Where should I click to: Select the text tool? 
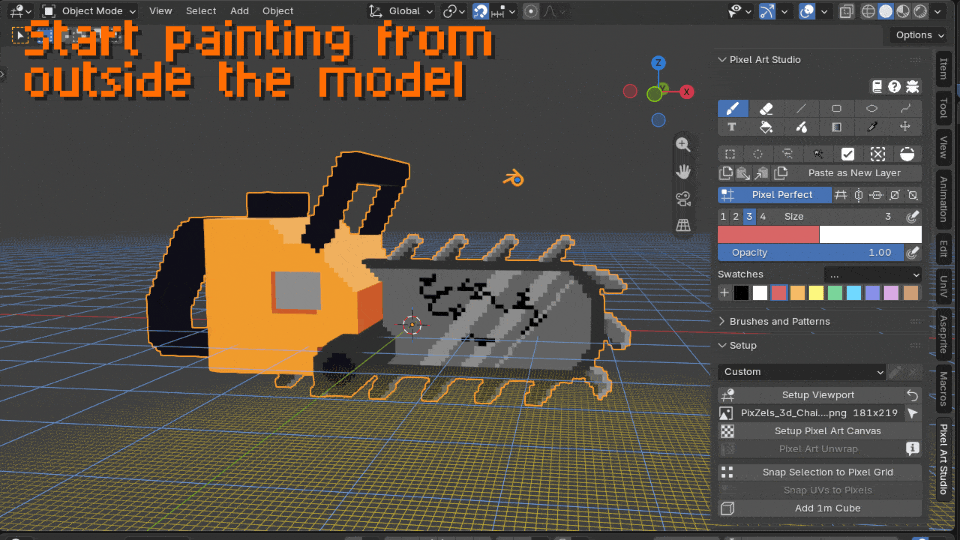[x=732, y=127]
